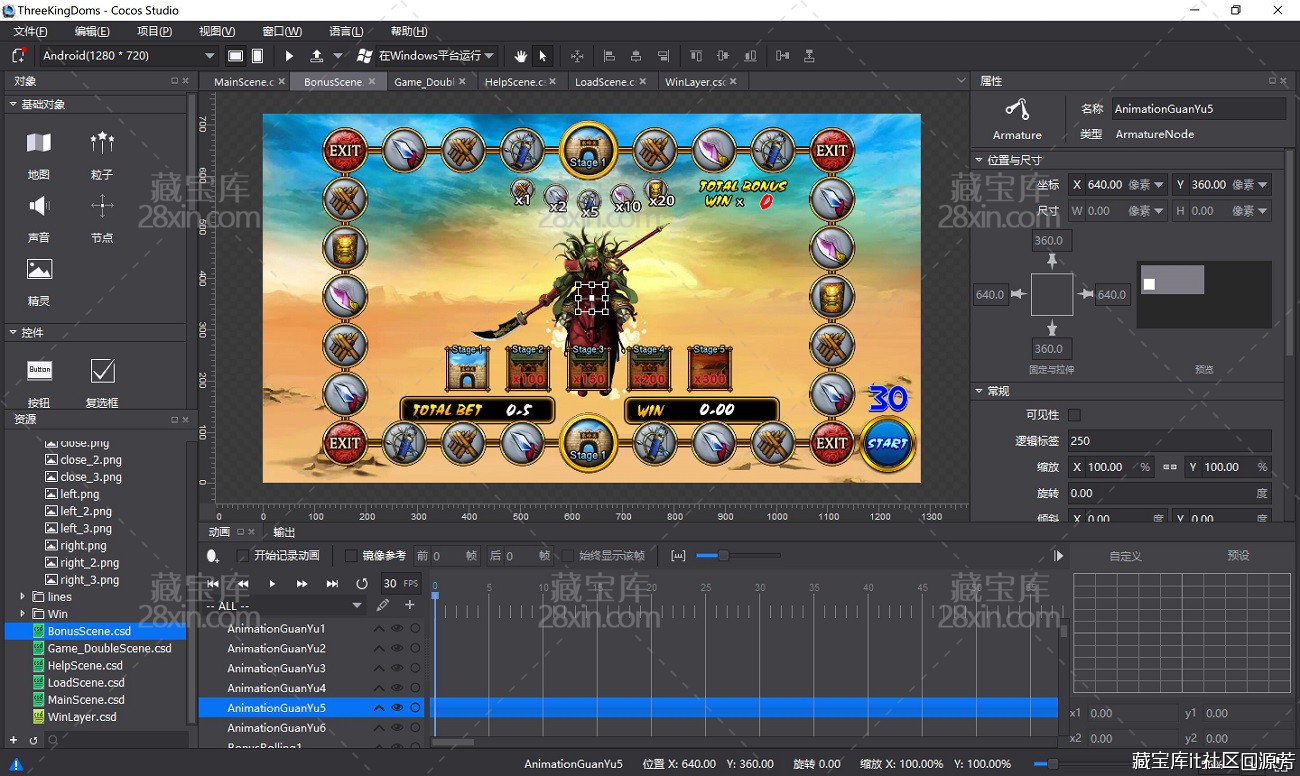Click the play preview triangle in toolbar
The height and width of the screenshot is (776, 1300).
coord(290,56)
